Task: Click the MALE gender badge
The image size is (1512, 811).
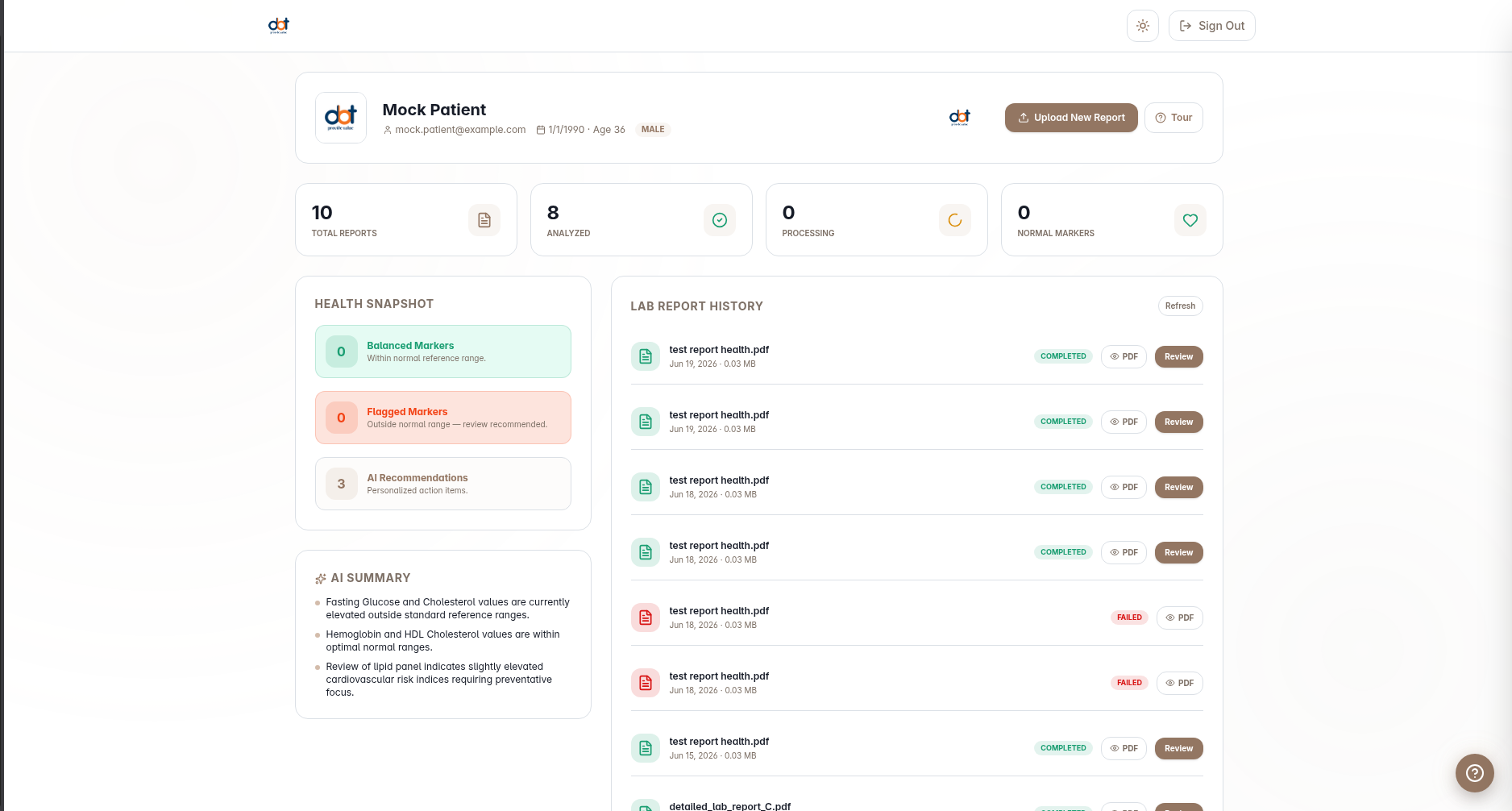Action: click(653, 130)
